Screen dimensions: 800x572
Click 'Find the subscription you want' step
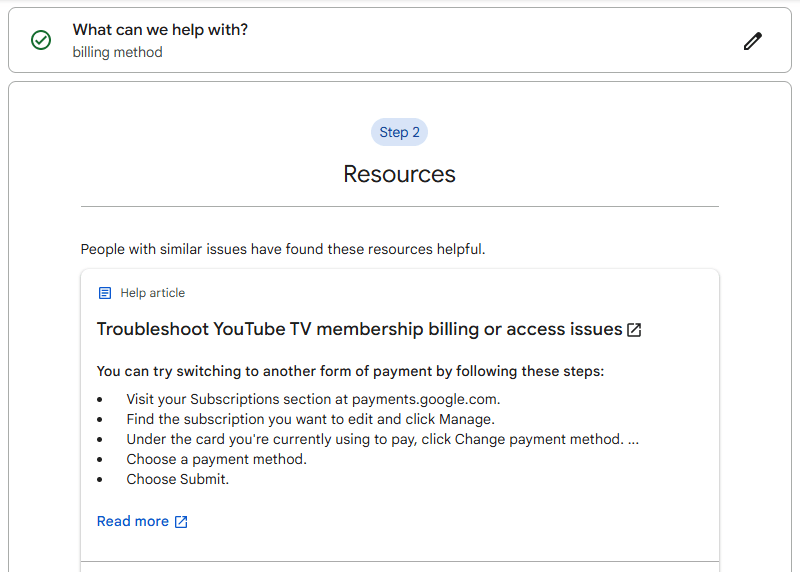pyautogui.click(x=311, y=419)
